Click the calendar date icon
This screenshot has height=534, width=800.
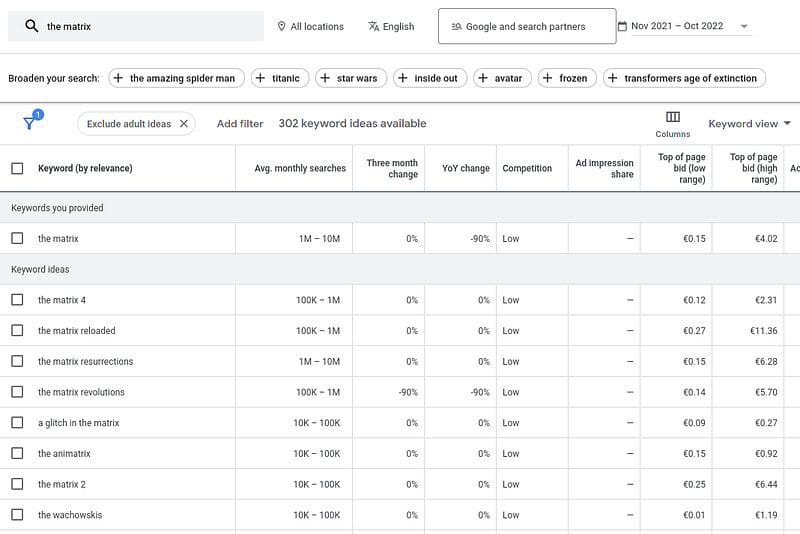coord(622,26)
